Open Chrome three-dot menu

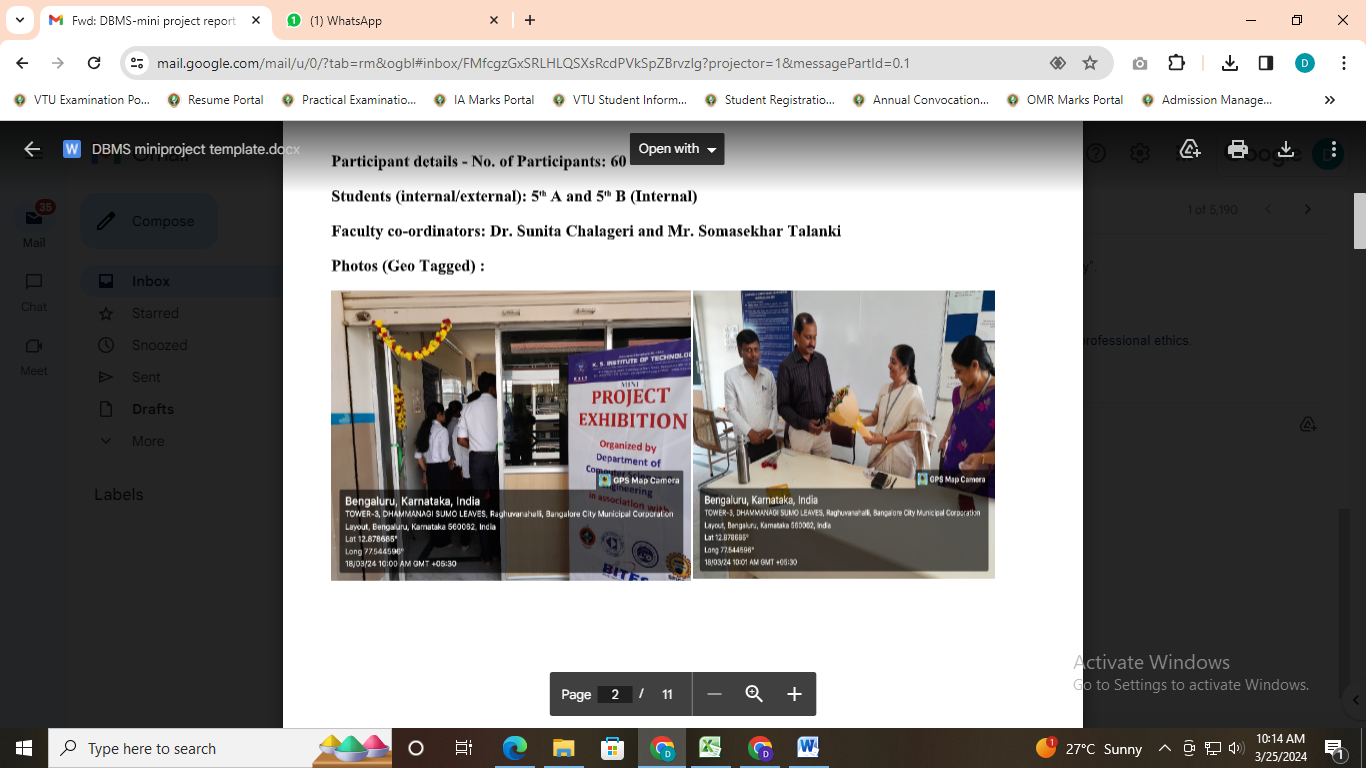pyautogui.click(x=1342, y=63)
